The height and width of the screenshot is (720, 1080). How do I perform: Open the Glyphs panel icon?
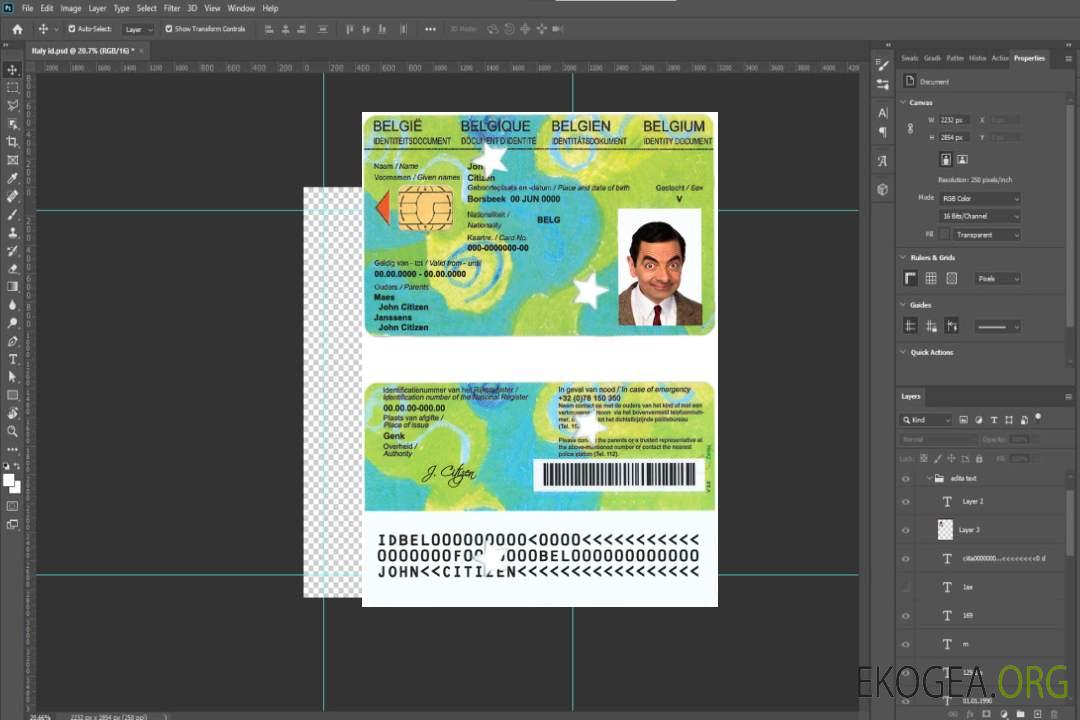(x=882, y=161)
